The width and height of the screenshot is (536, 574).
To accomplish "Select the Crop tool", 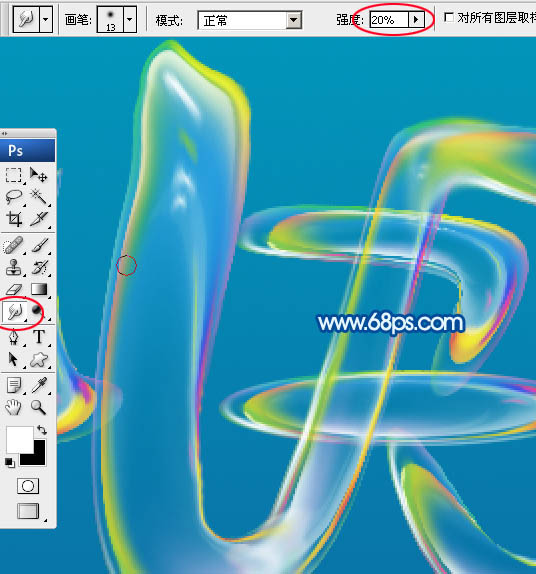I will point(14,219).
